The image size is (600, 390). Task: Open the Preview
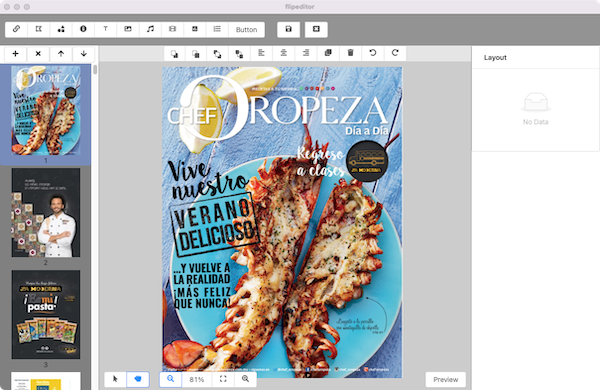pos(445,380)
